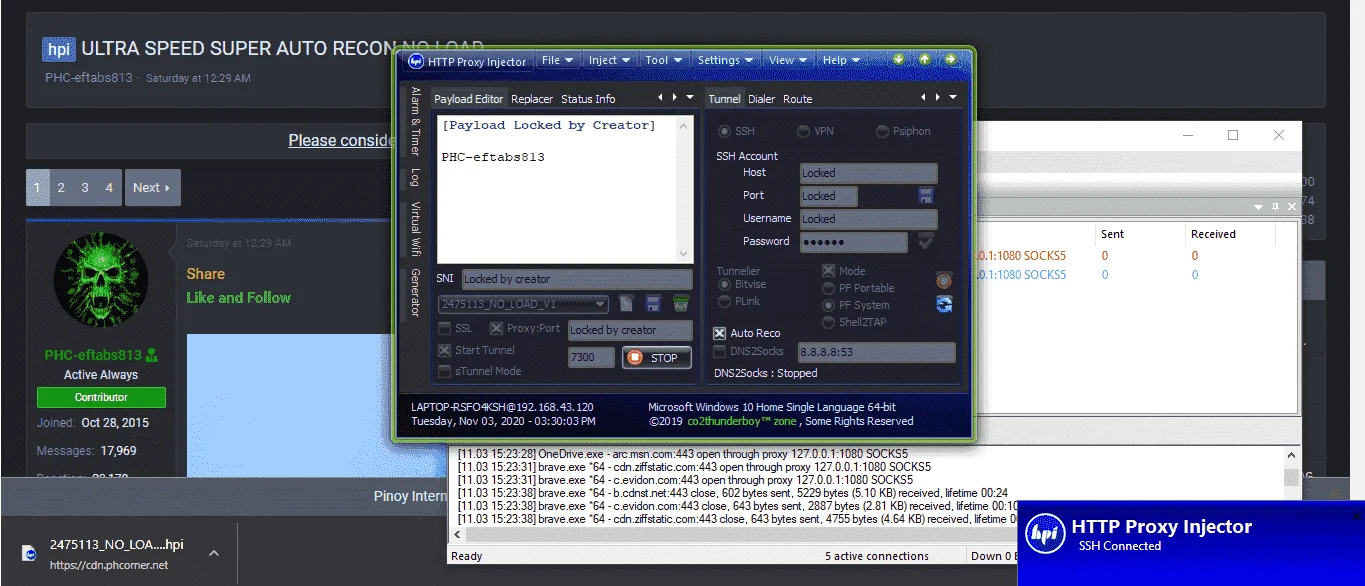
Task: Click the DNS field showing 8.8.8.8:53
Action: point(876,352)
